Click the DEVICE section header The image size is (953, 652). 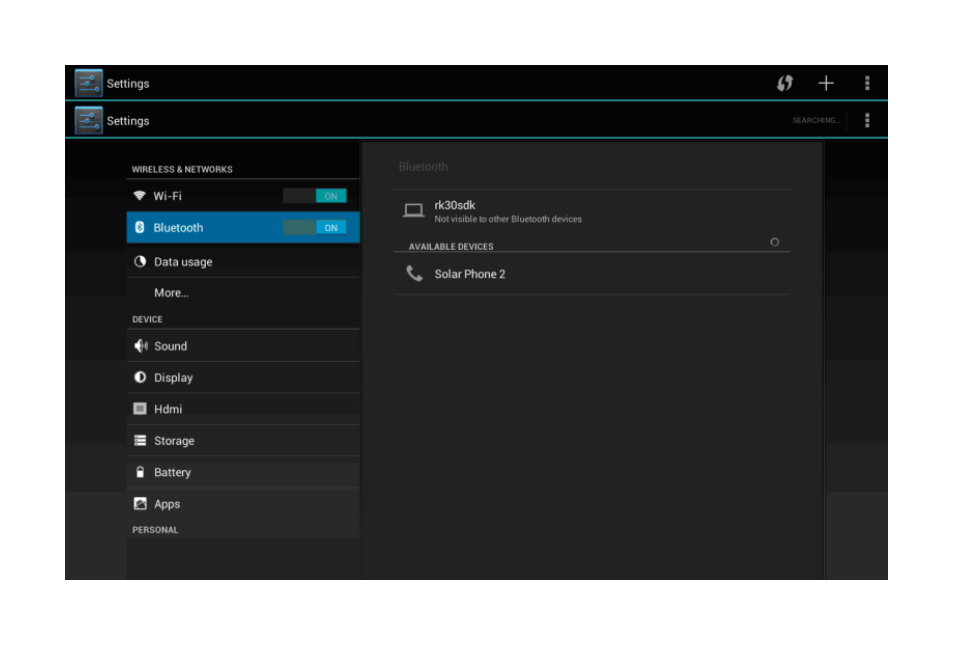pos(147,319)
